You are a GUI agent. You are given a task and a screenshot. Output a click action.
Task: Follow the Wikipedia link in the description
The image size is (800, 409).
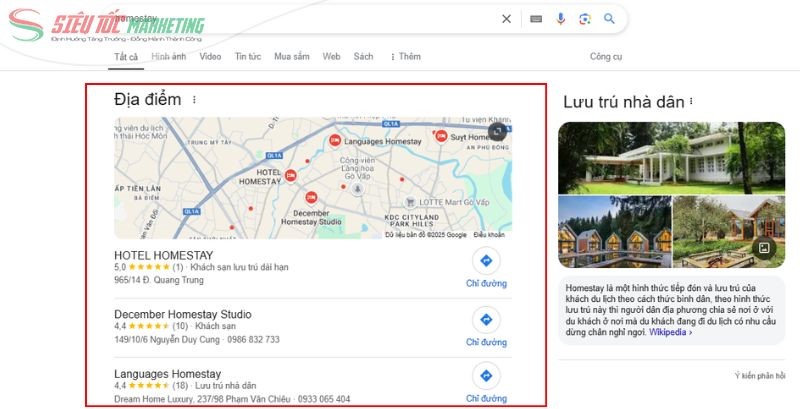(668, 332)
